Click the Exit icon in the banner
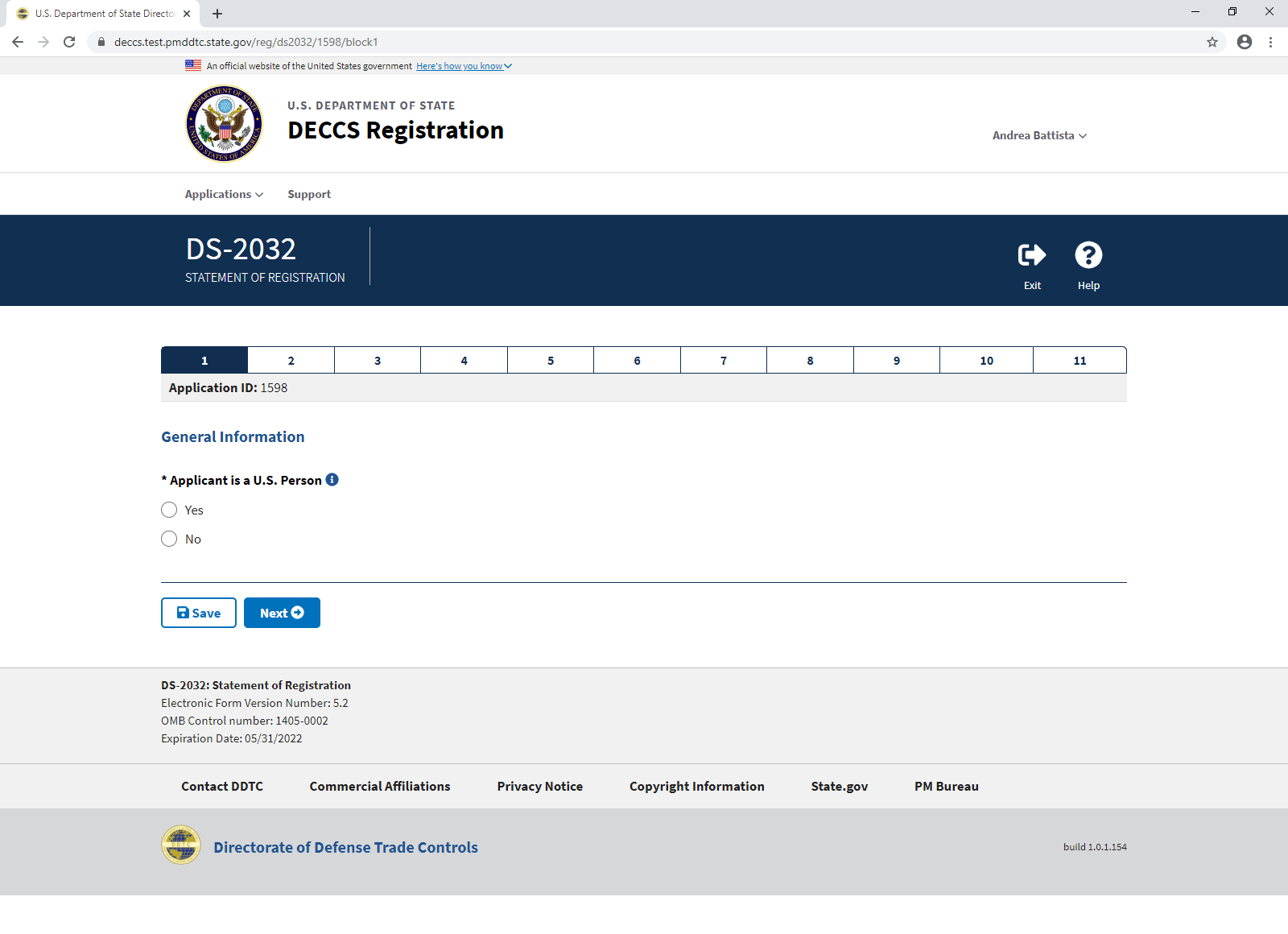1288x934 pixels. 1032,255
